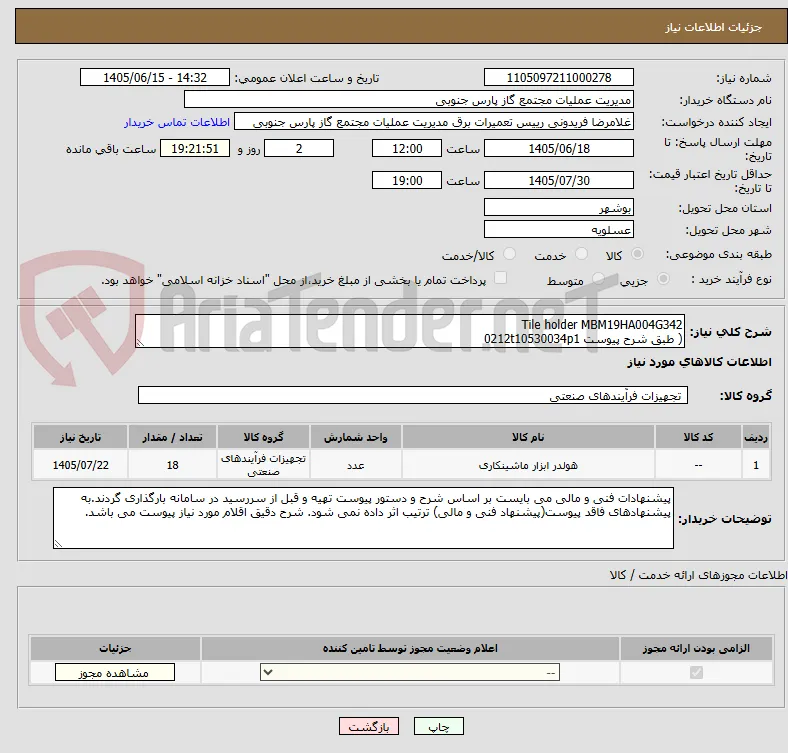788x753 pixels.
Task: Click the deadline time field 12:00
Action: pyautogui.click(x=407, y=148)
